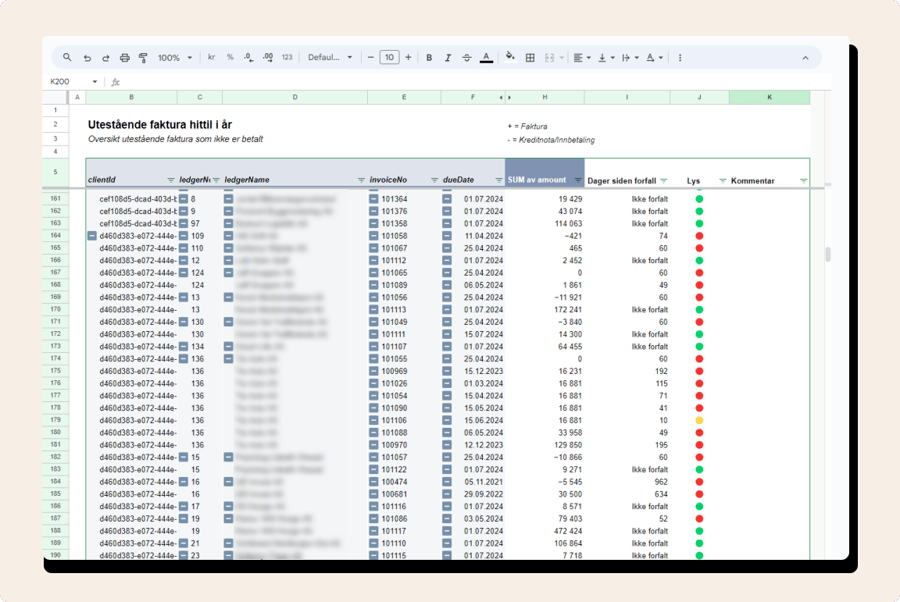
Task: Select column B header
Action: (131, 97)
